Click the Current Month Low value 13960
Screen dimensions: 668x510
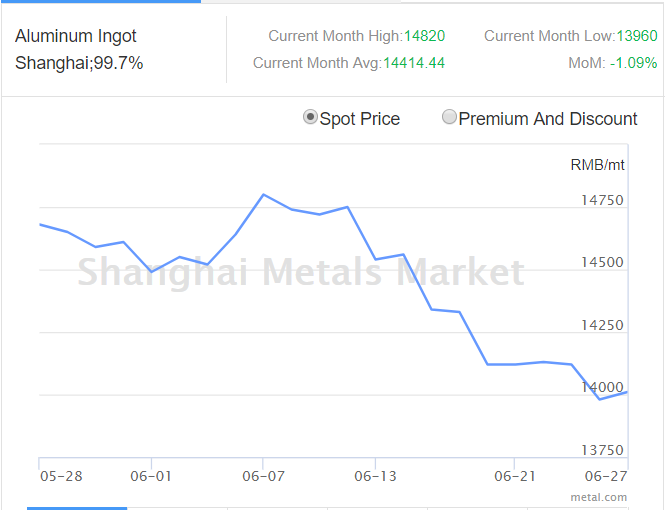click(637, 36)
